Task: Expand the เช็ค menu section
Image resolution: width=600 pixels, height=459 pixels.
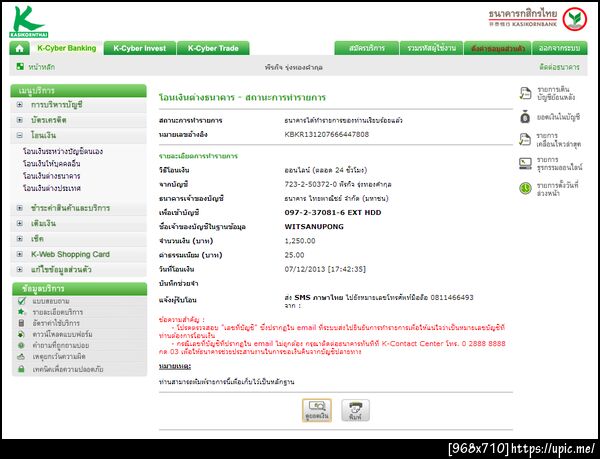Action: click(20, 239)
